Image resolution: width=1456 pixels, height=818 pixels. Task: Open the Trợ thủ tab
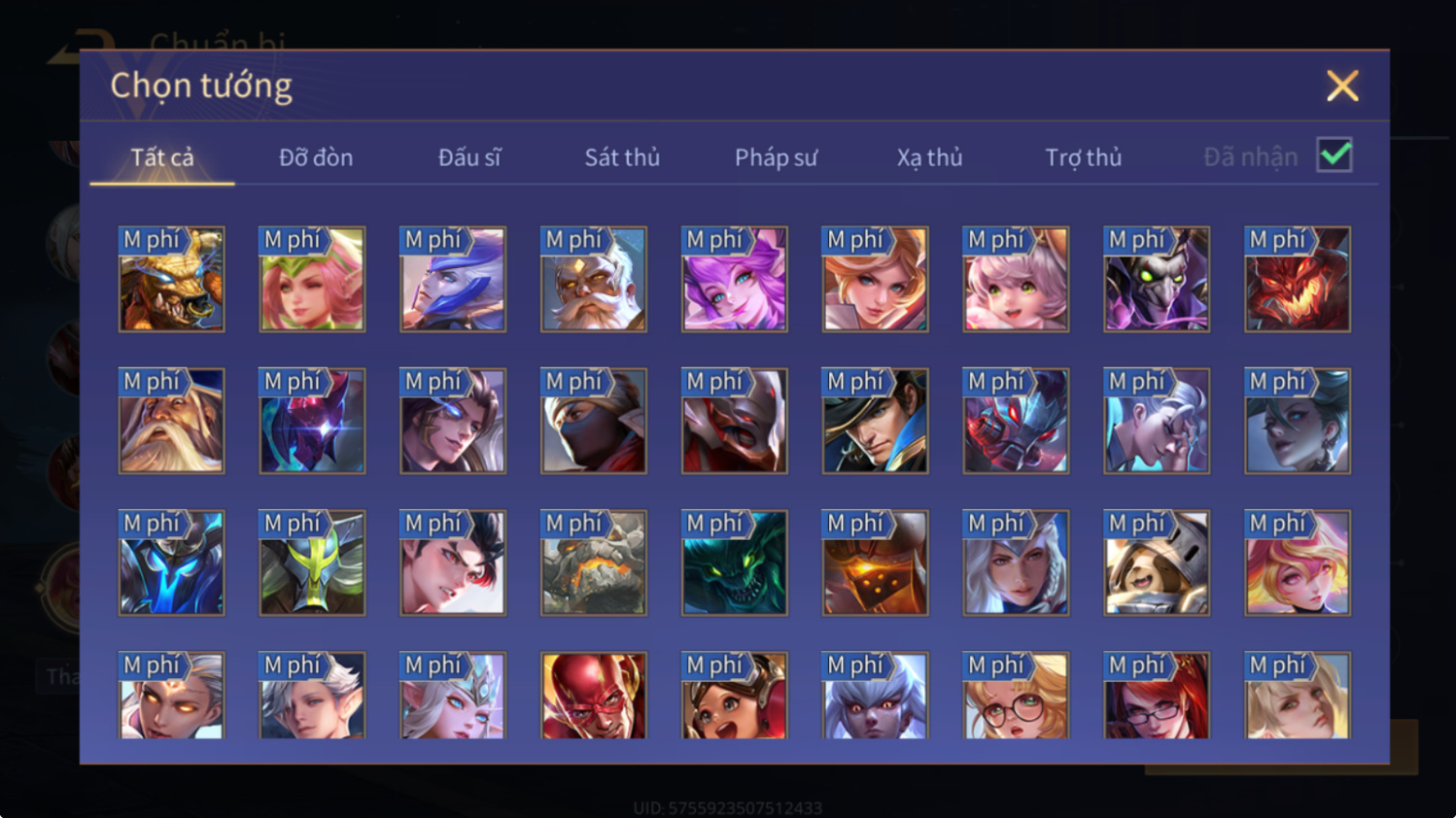point(1083,157)
